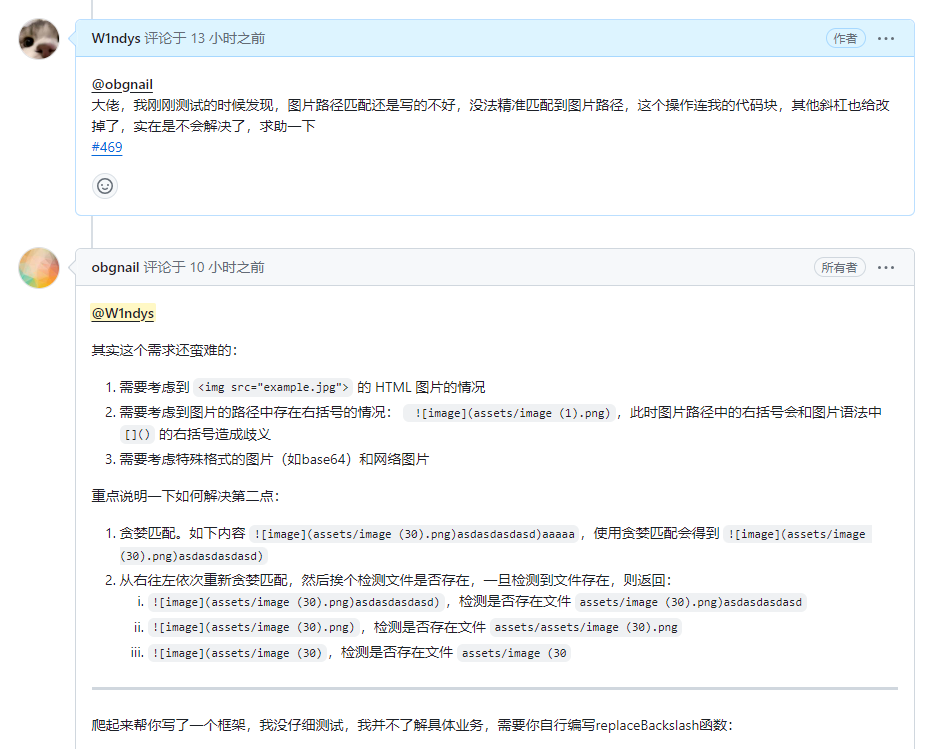Viewport: 951px width, 749px height.
Task: Click the replaceBackslash paragraph at the bottom
Action: pos(412,725)
